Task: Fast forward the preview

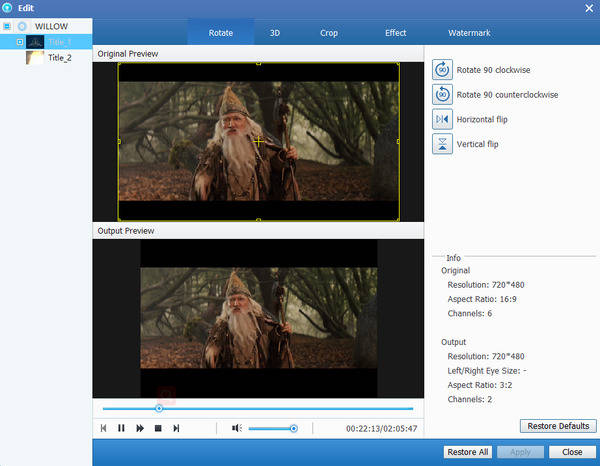Action: tap(140, 428)
